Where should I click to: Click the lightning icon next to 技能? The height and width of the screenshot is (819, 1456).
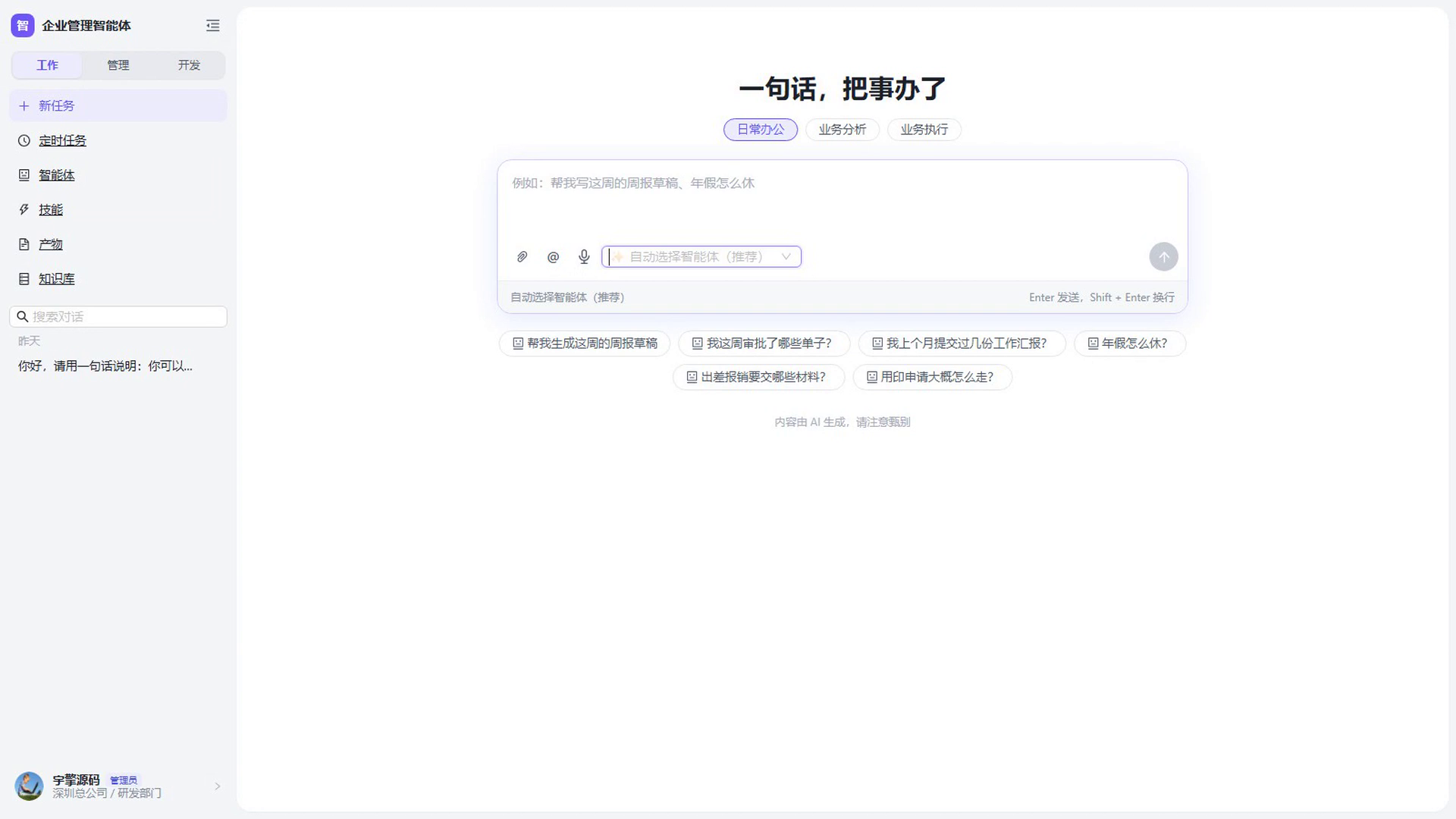(x=24, y=210)
